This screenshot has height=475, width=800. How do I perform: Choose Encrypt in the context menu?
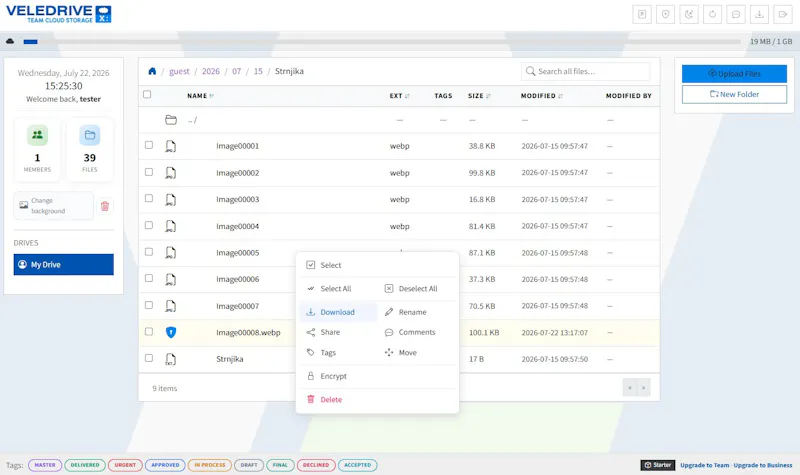(378, 376)
